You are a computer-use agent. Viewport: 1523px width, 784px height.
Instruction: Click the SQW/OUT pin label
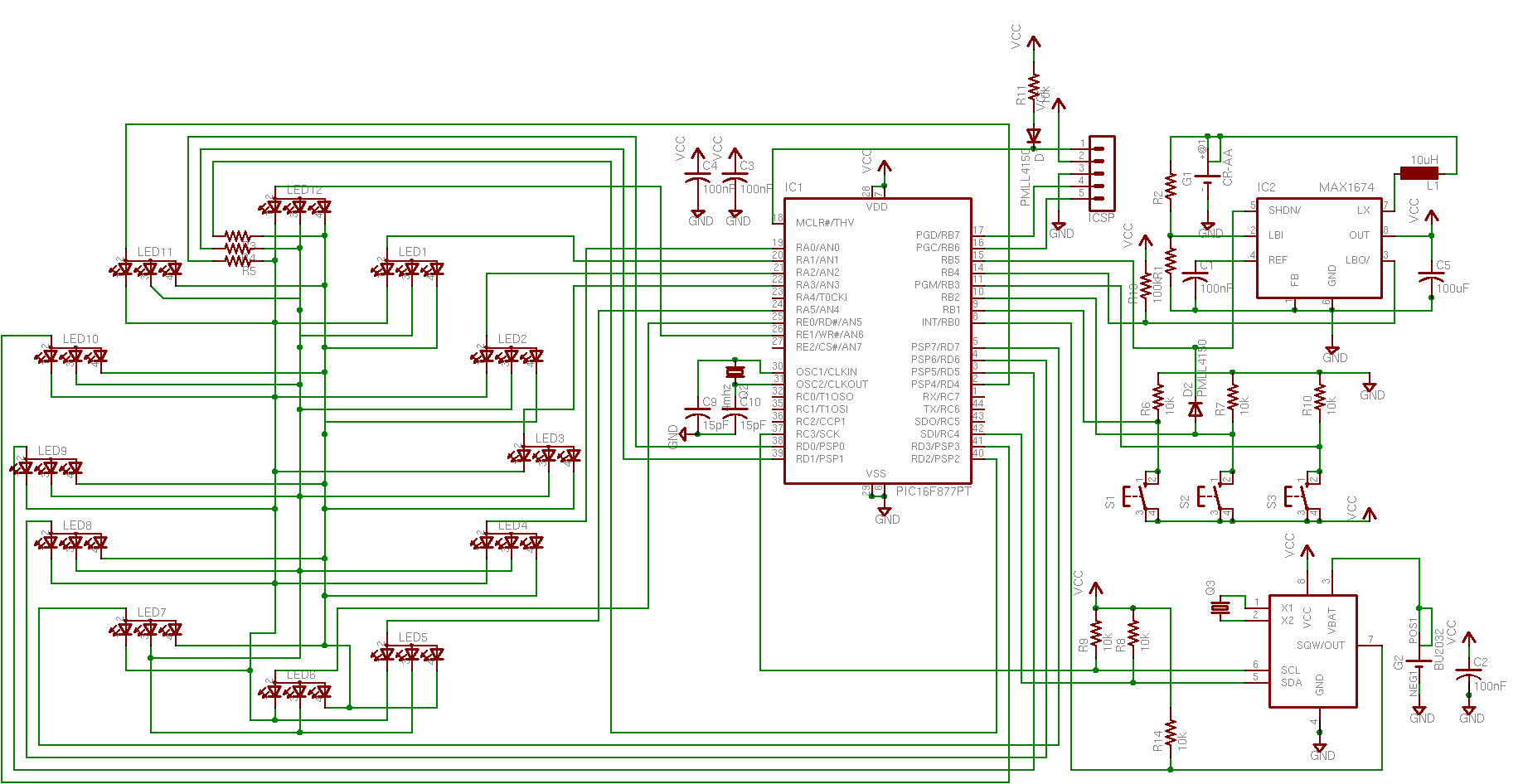point(1321,645)
